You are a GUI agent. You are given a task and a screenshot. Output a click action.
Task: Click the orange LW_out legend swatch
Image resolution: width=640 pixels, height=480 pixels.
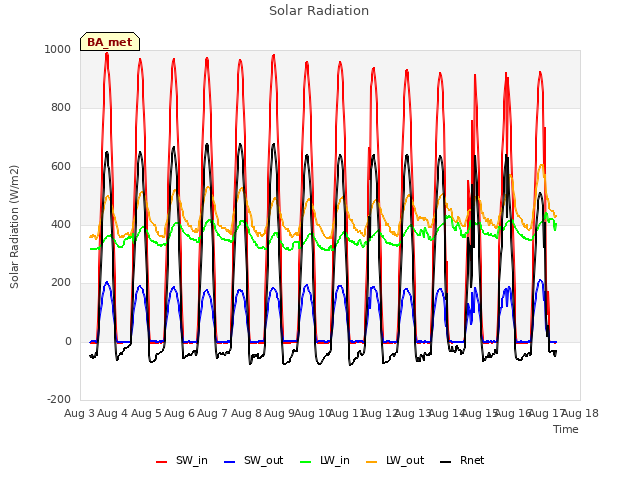pyautogui.click(x=372, y=462)
